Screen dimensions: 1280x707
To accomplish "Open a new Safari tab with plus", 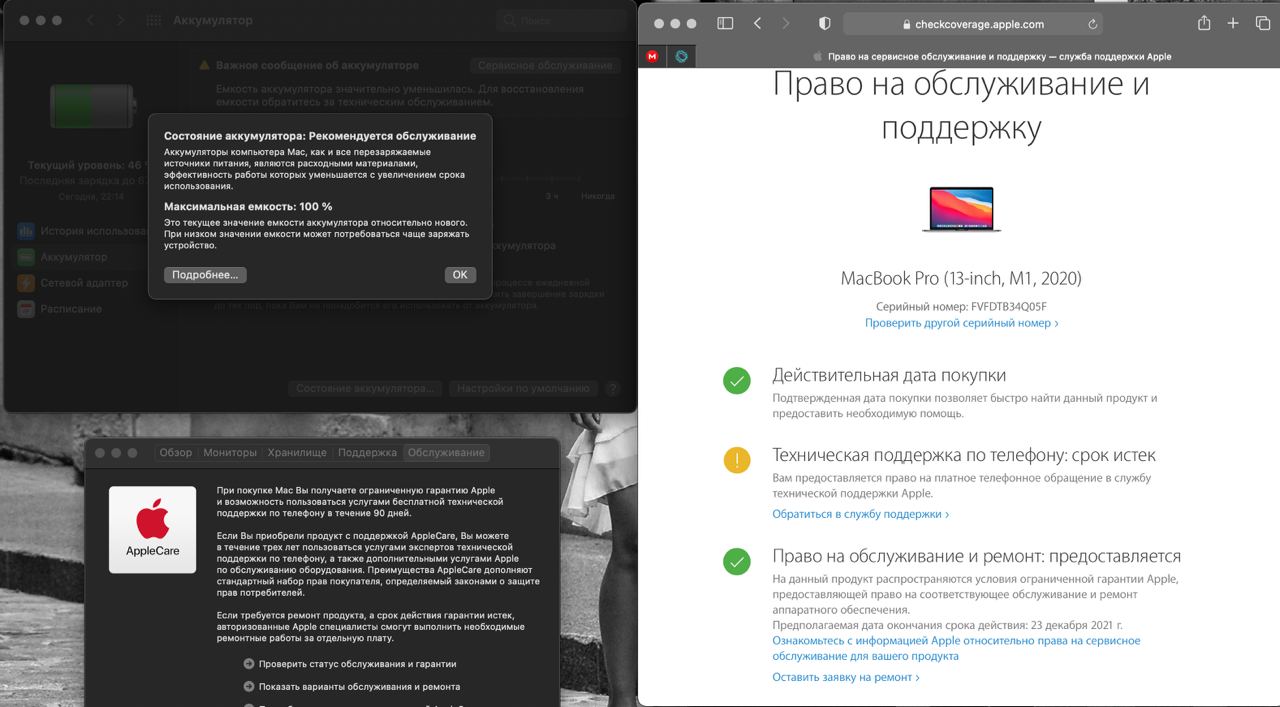I will pos(1233,23).
